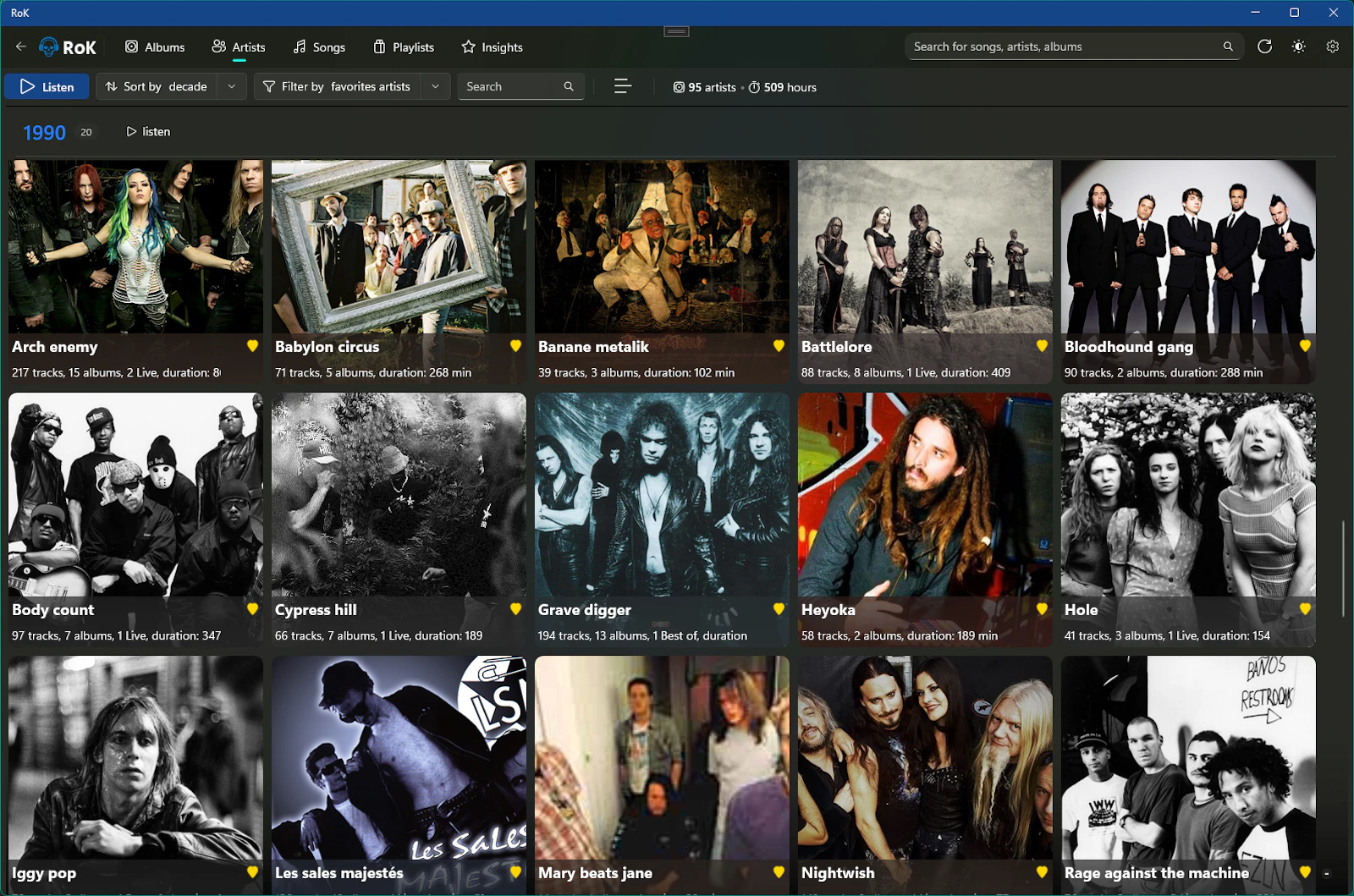This screenshot has height=896, width=1354.
Task: Refresh the music library
Action: point(1264,47)
